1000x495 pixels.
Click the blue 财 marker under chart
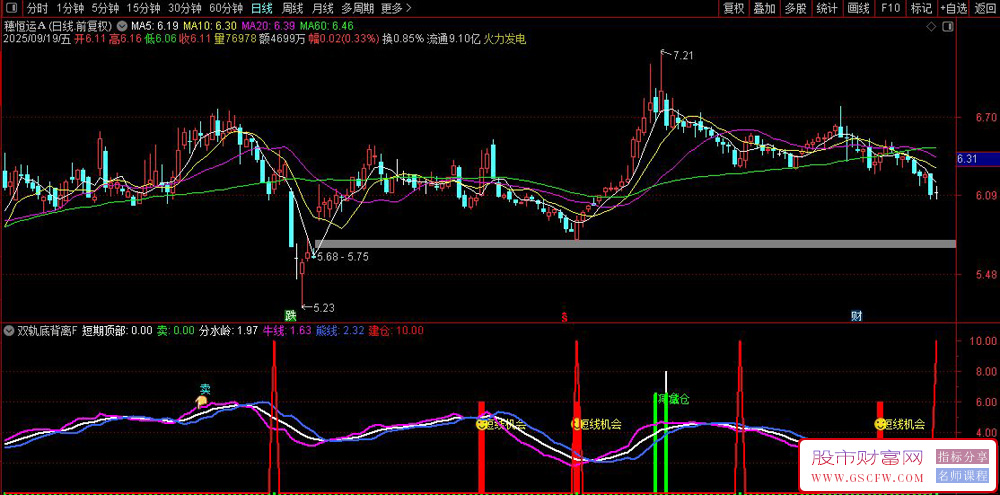click(856, 315)
